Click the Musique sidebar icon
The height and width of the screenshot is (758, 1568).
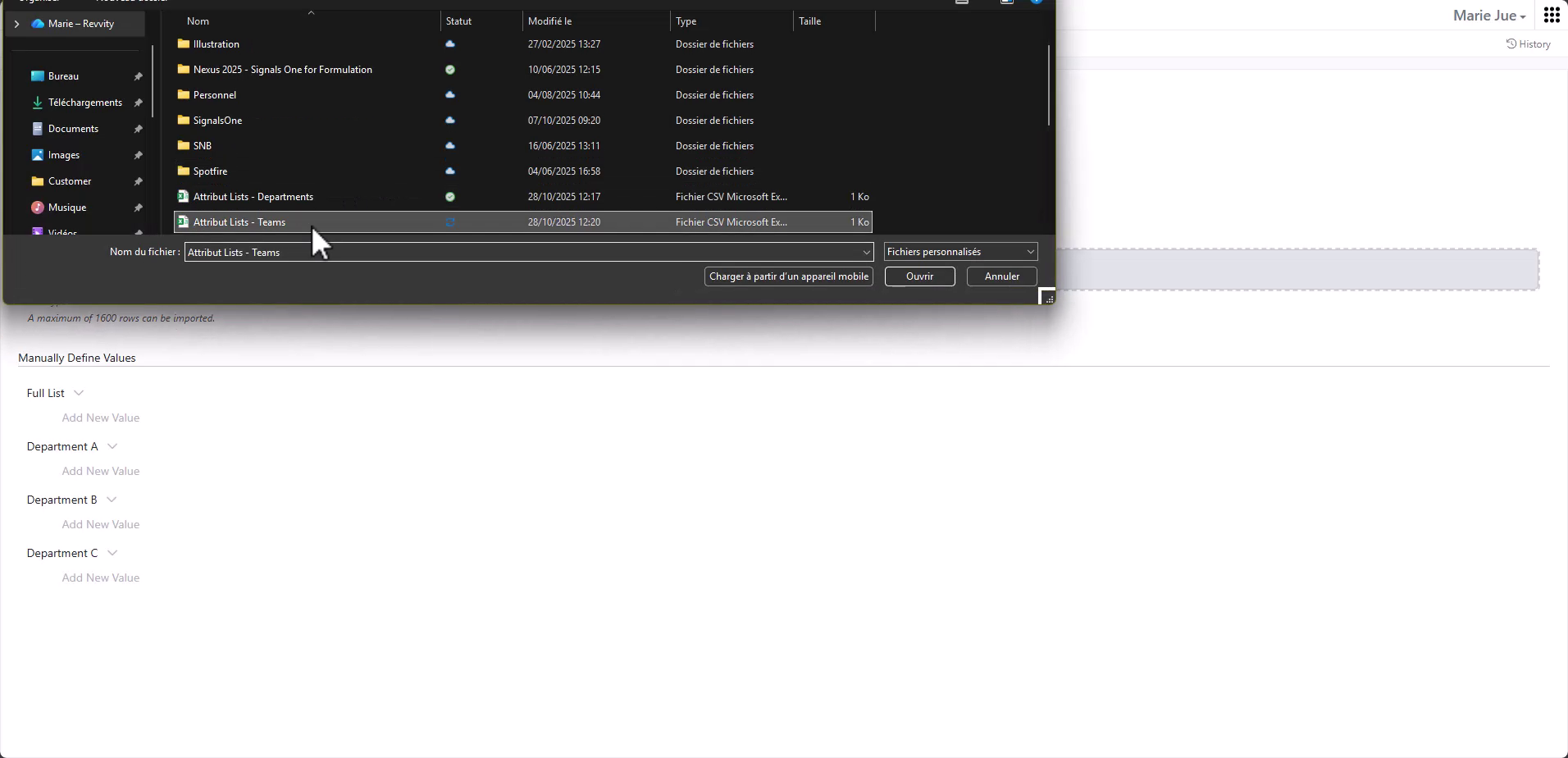tap(39, 208)
